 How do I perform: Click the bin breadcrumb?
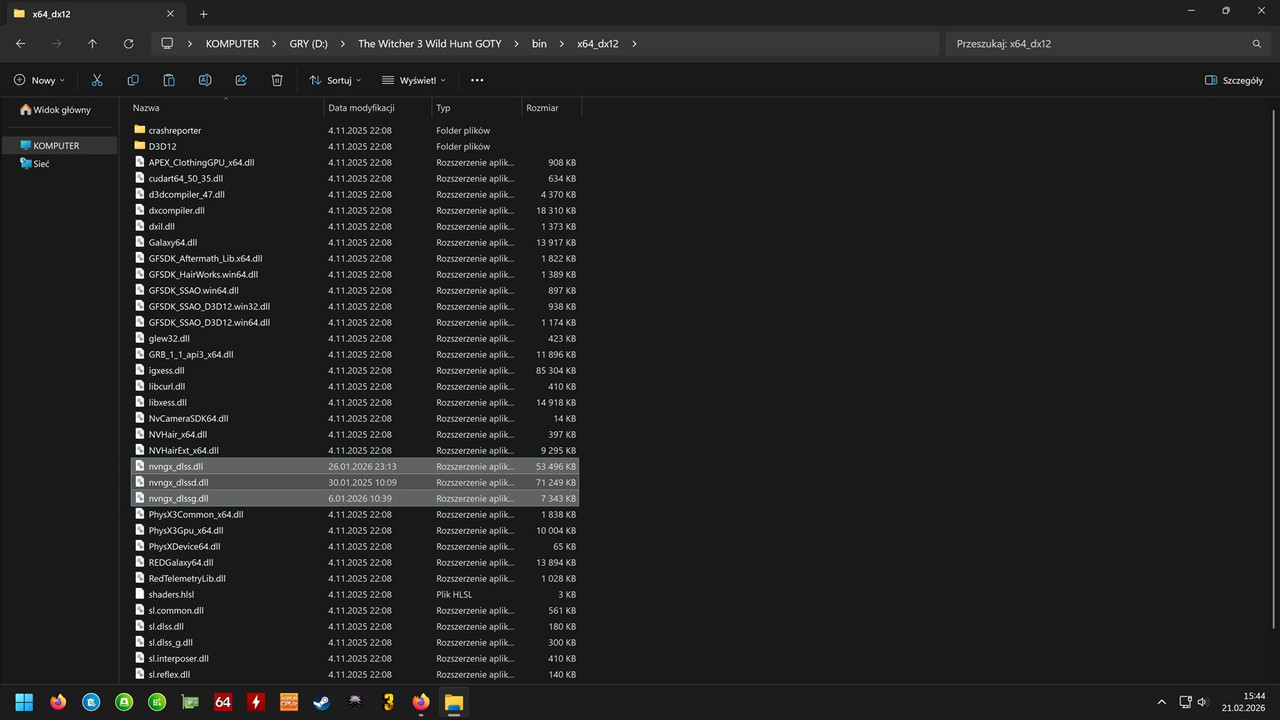point(539,44)
